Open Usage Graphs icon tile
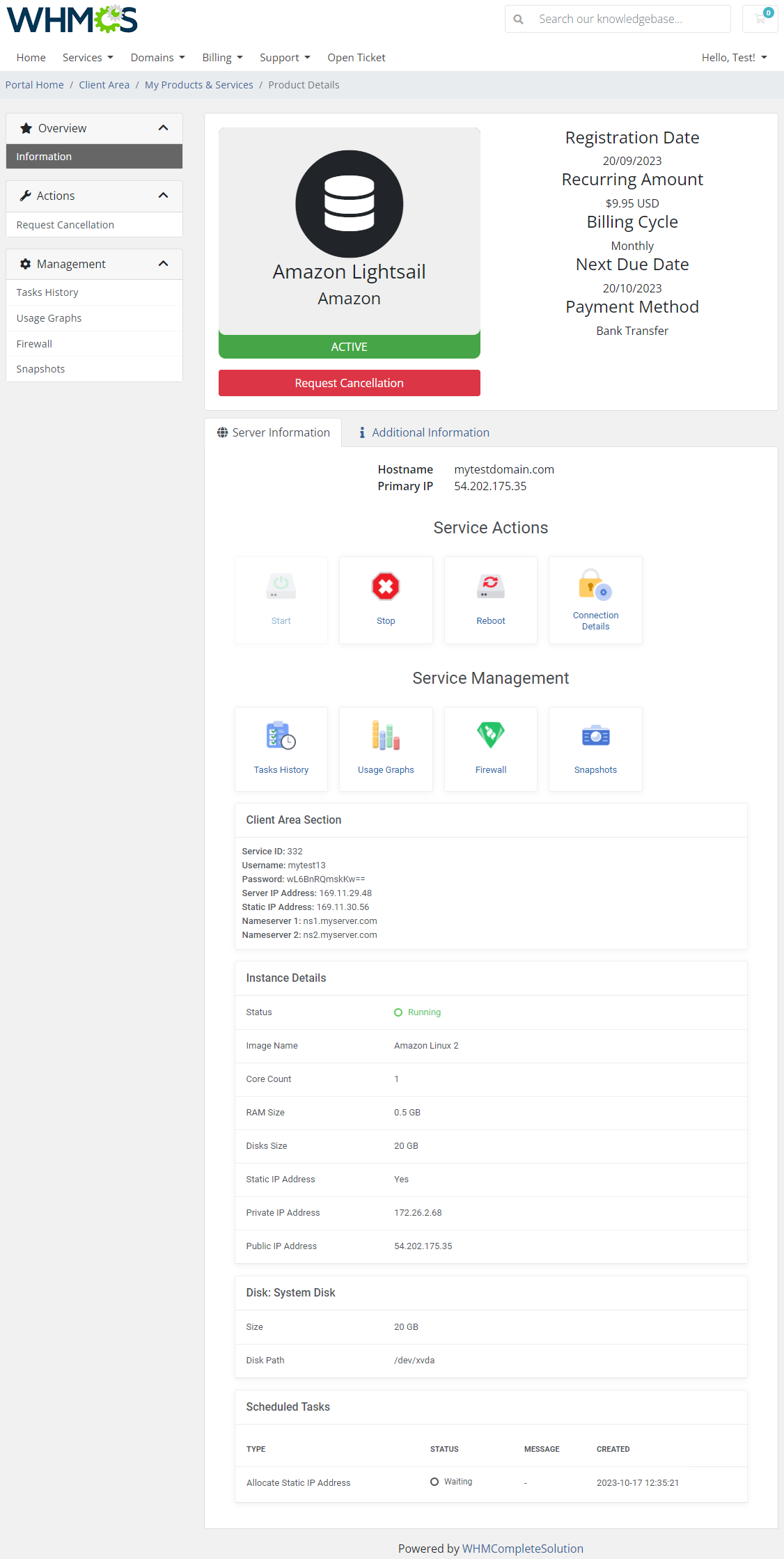 386,736
